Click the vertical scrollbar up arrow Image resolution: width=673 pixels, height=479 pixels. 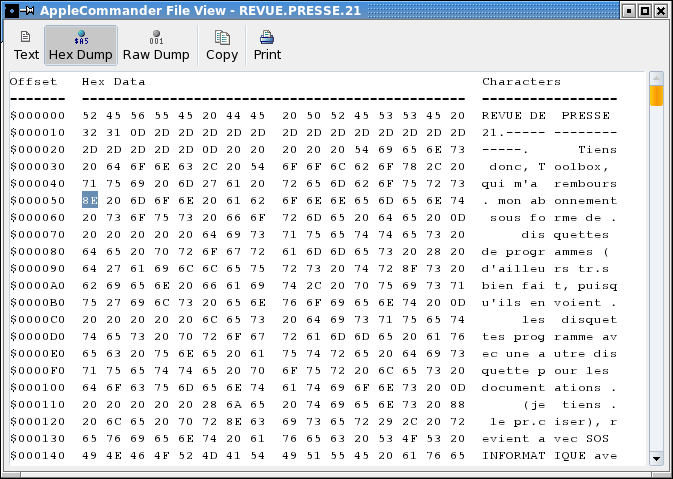click(656, 78)
